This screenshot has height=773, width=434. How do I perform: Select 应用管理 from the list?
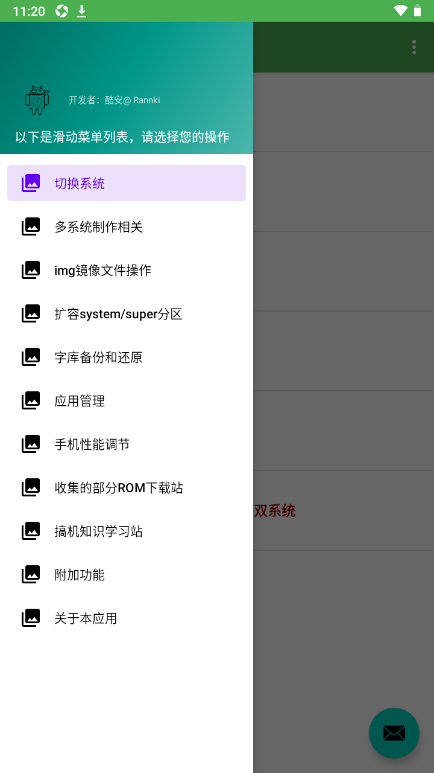(x=126, y=400)
